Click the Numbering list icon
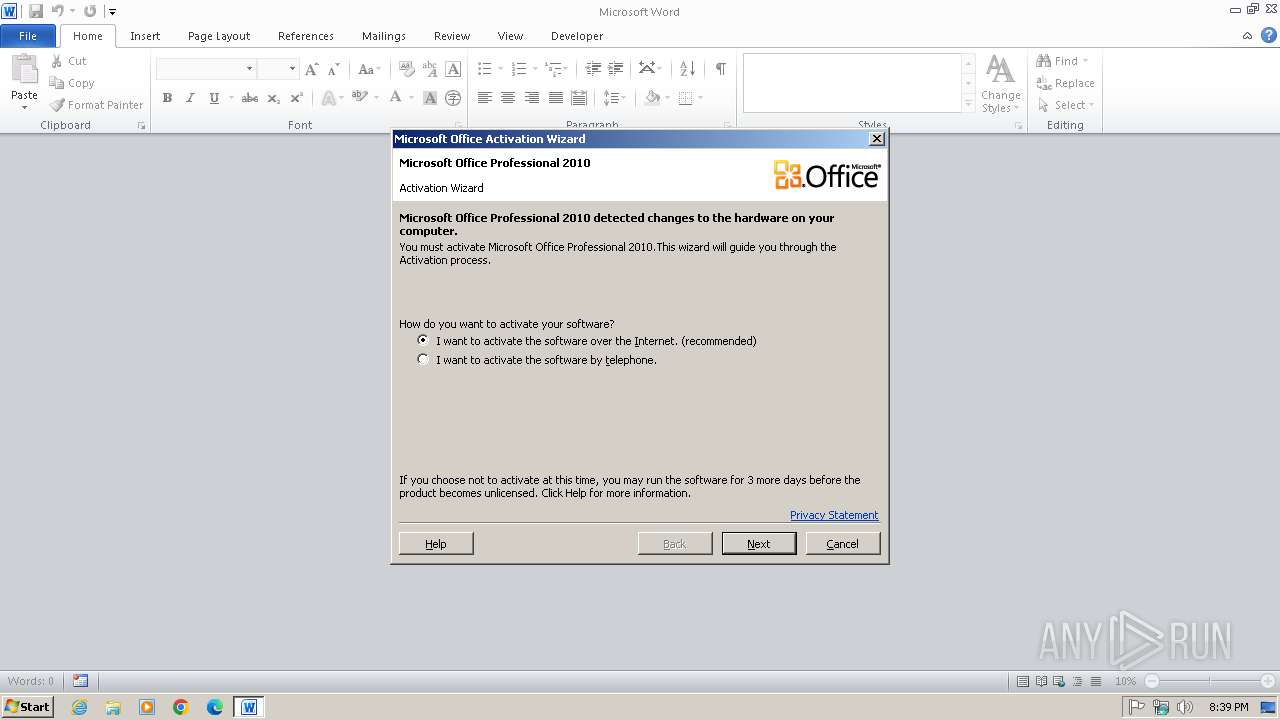This screenshot has width=1280, height=720. tap(518, 69)
